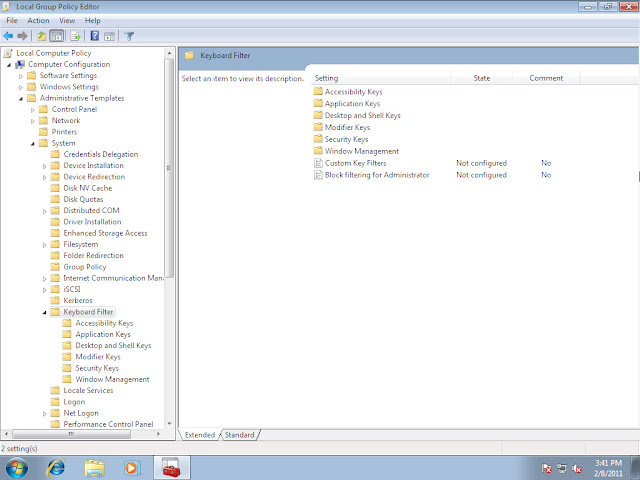640x480 pixels.
Task: Open the File menu
Action: [x=12, y=20]
